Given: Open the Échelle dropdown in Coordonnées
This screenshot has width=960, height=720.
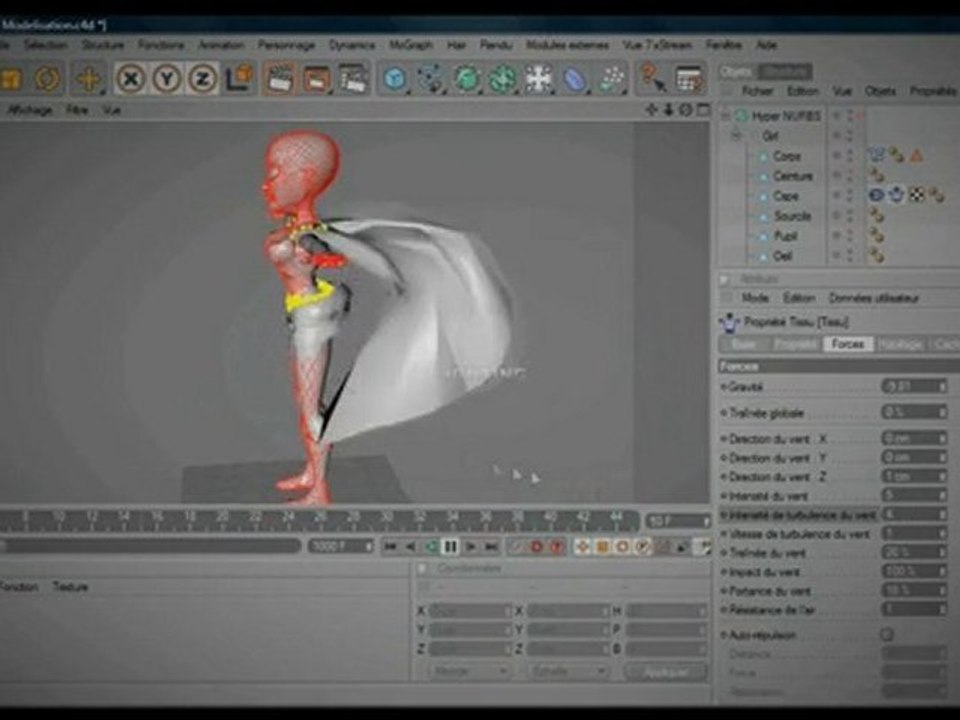Looking at the screenshot, I should click(x=567, y=672).
